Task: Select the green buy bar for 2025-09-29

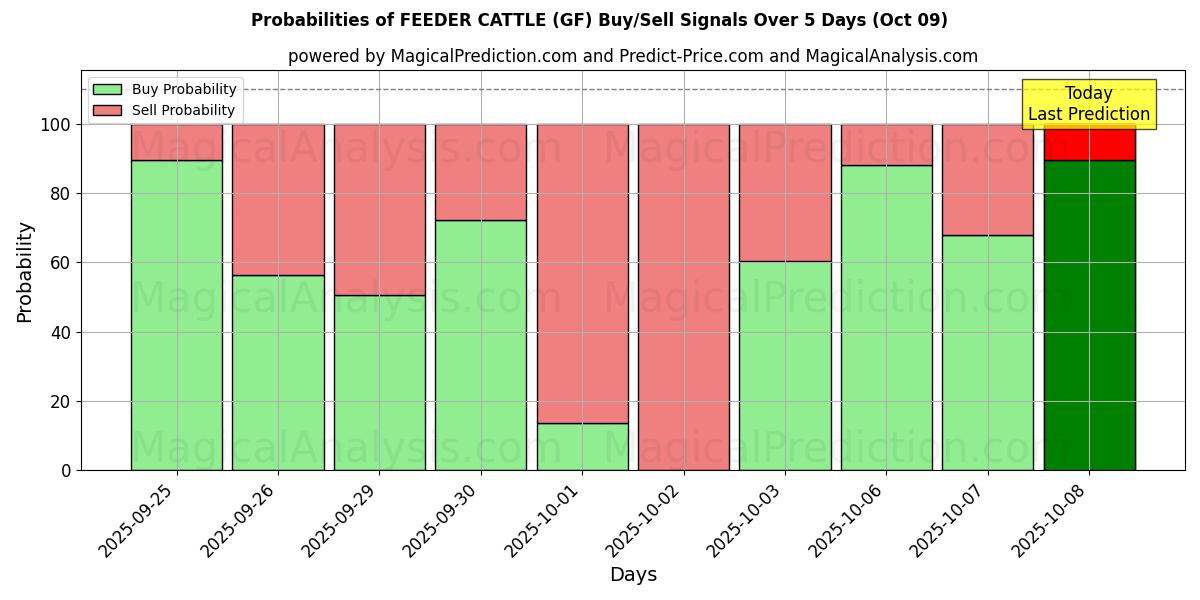Action: [x=379, y=382]
